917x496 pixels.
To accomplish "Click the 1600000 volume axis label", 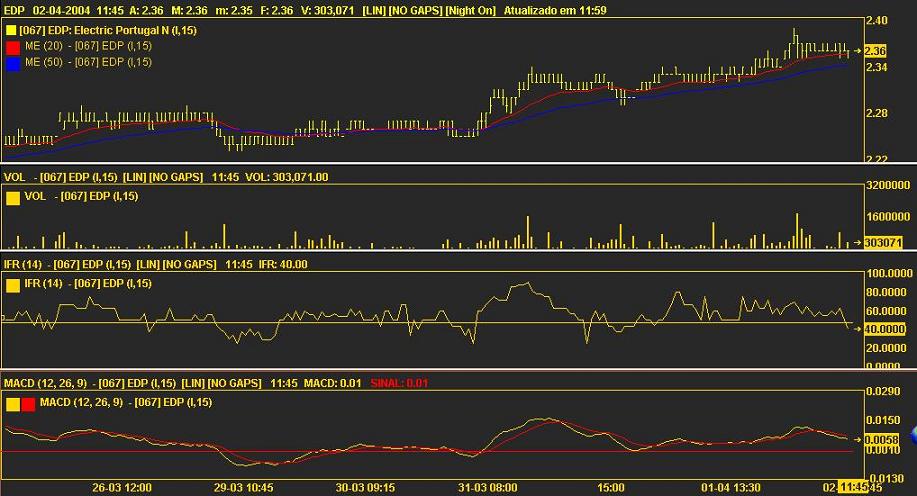I will 888,217.
